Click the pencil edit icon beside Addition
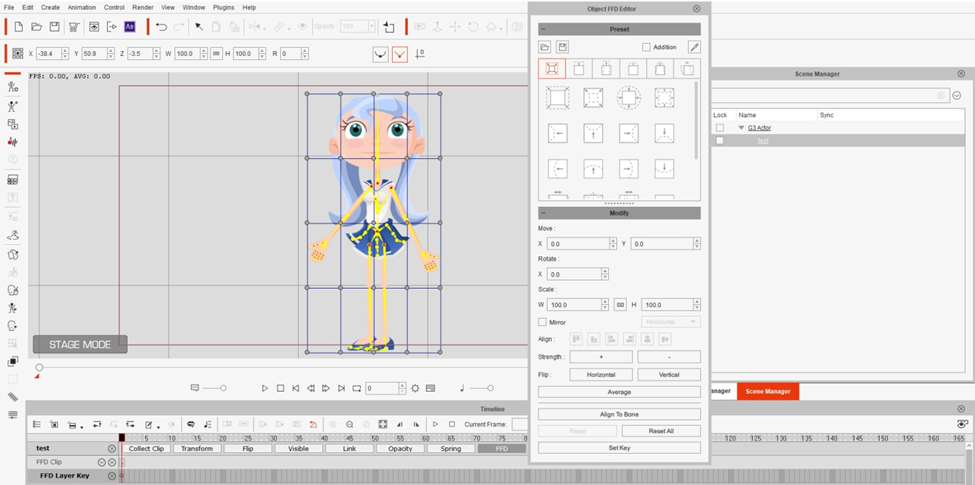 pos(694,47)
